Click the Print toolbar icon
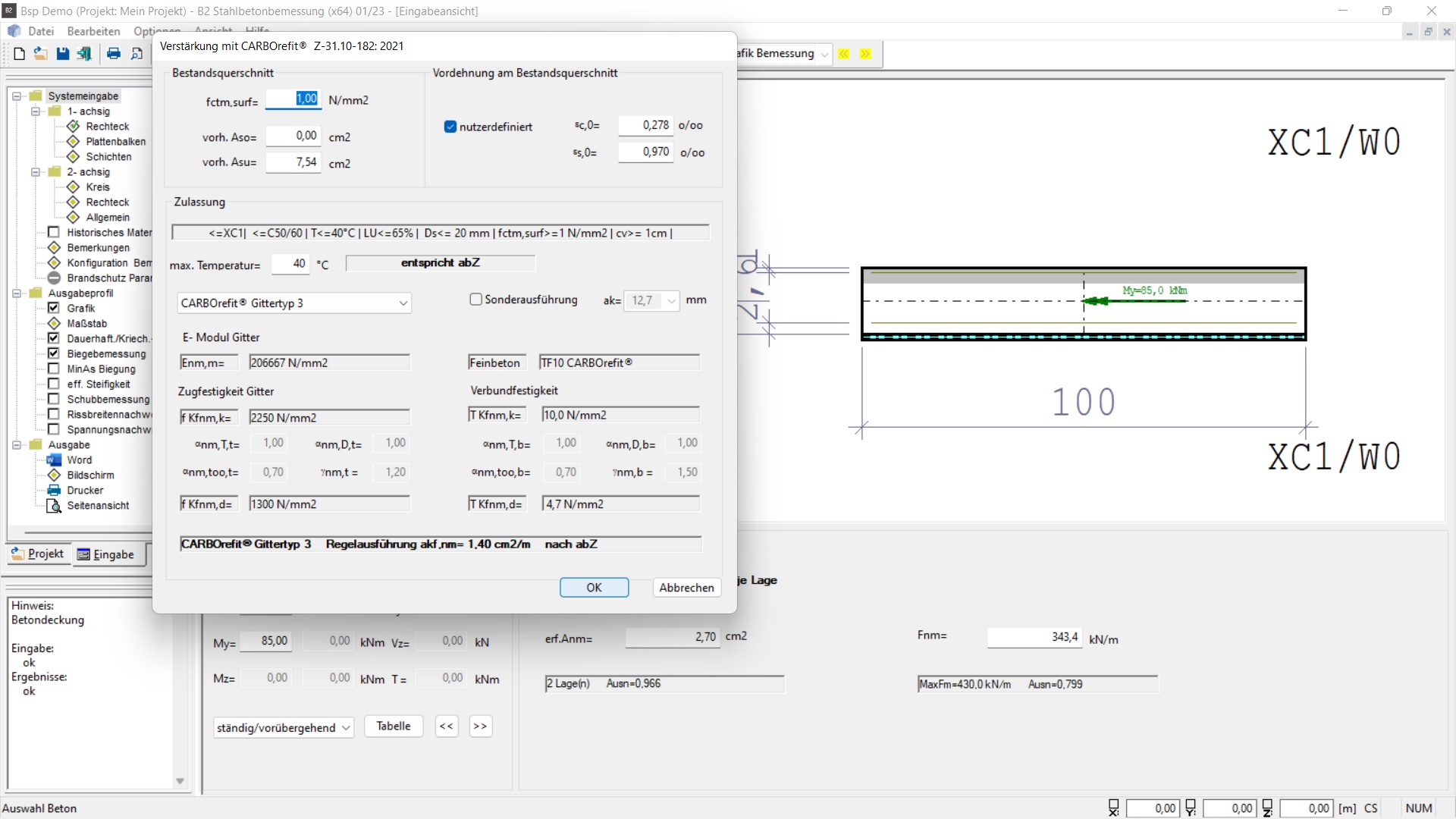The image size is (1456, 819). click(114, 54)
